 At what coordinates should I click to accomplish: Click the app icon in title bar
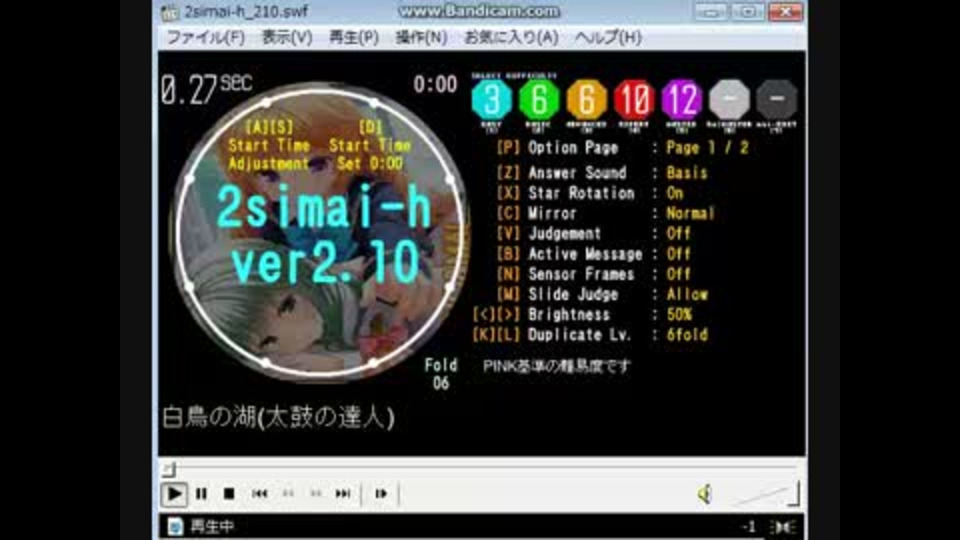pos(170,12)
